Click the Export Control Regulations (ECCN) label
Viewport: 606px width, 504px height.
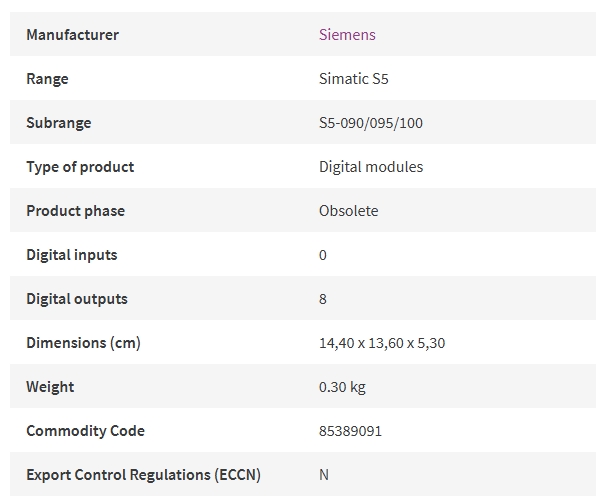click(143, 475)
